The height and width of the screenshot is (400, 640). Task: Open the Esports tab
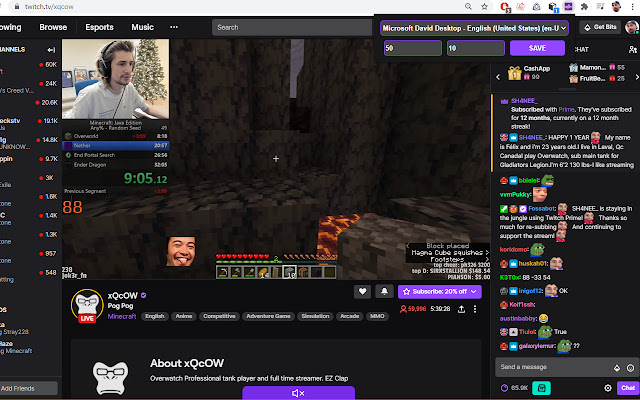tap(99, 27)
